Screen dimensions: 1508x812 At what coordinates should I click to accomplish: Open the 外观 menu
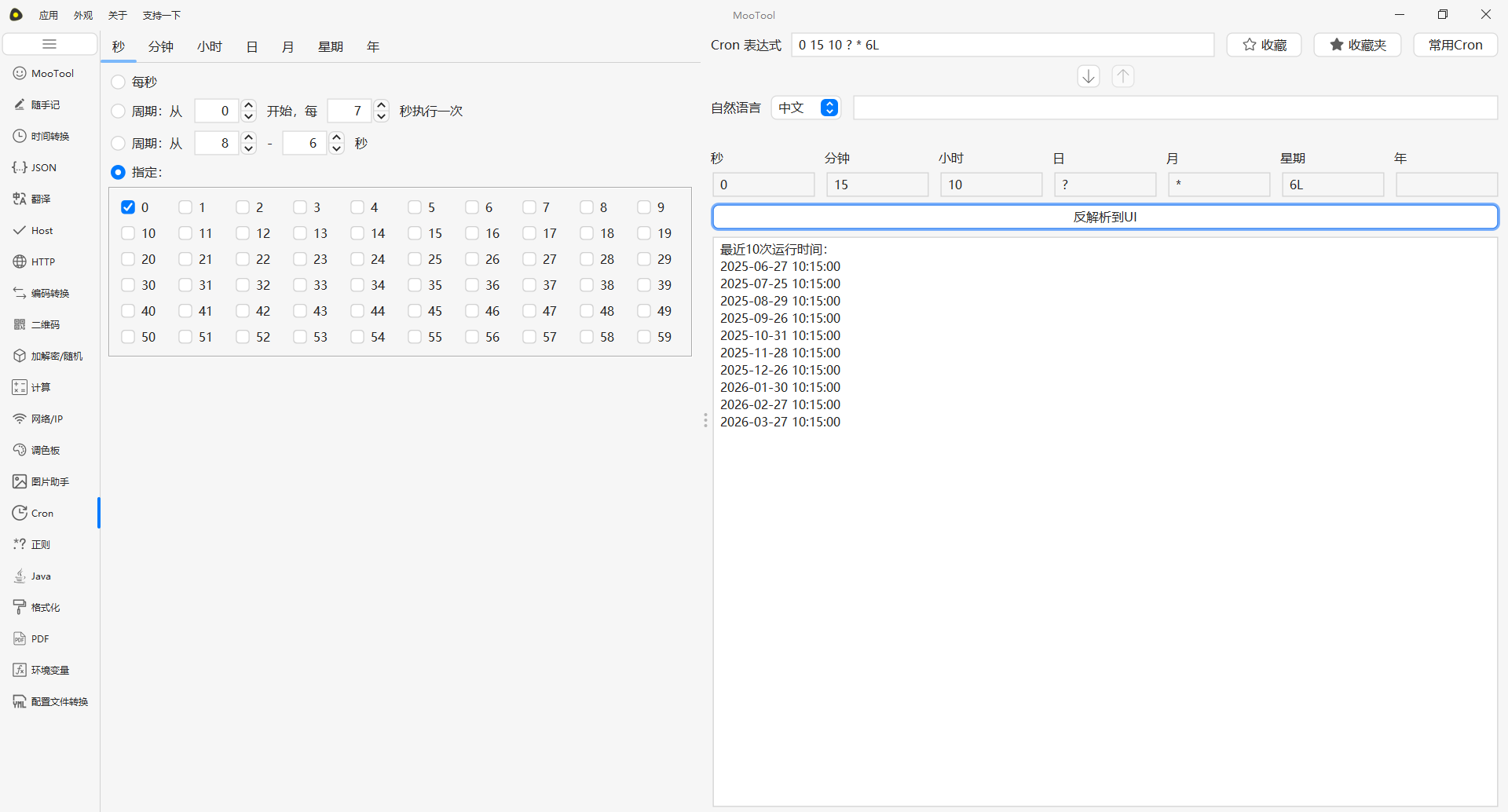[x=82, y=15]
